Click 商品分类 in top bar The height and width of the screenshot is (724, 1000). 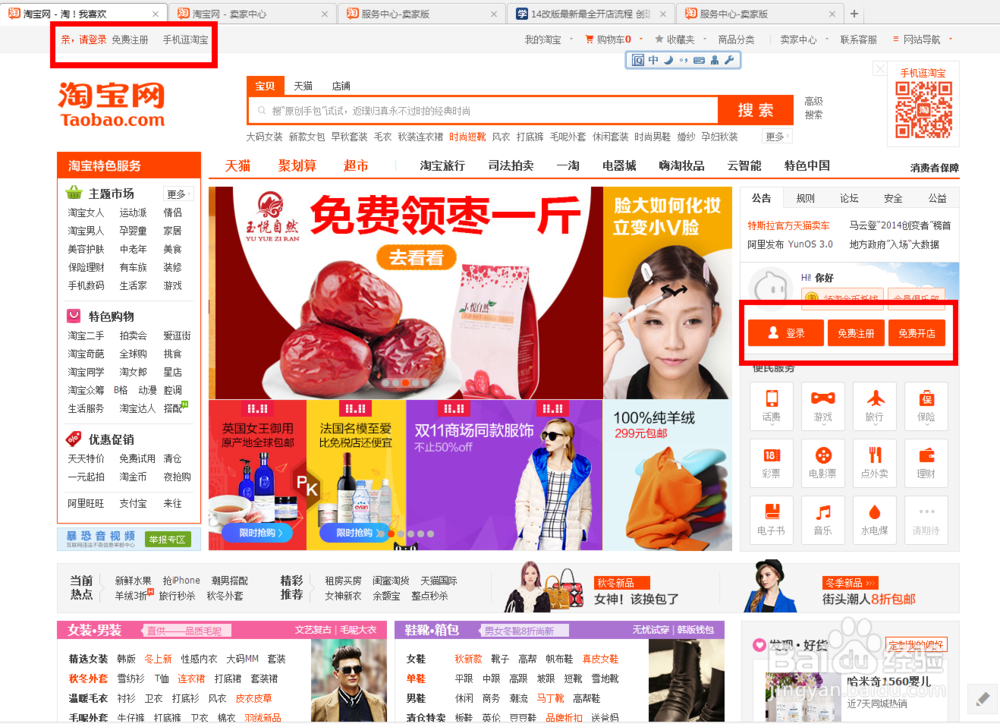[736, 40]
